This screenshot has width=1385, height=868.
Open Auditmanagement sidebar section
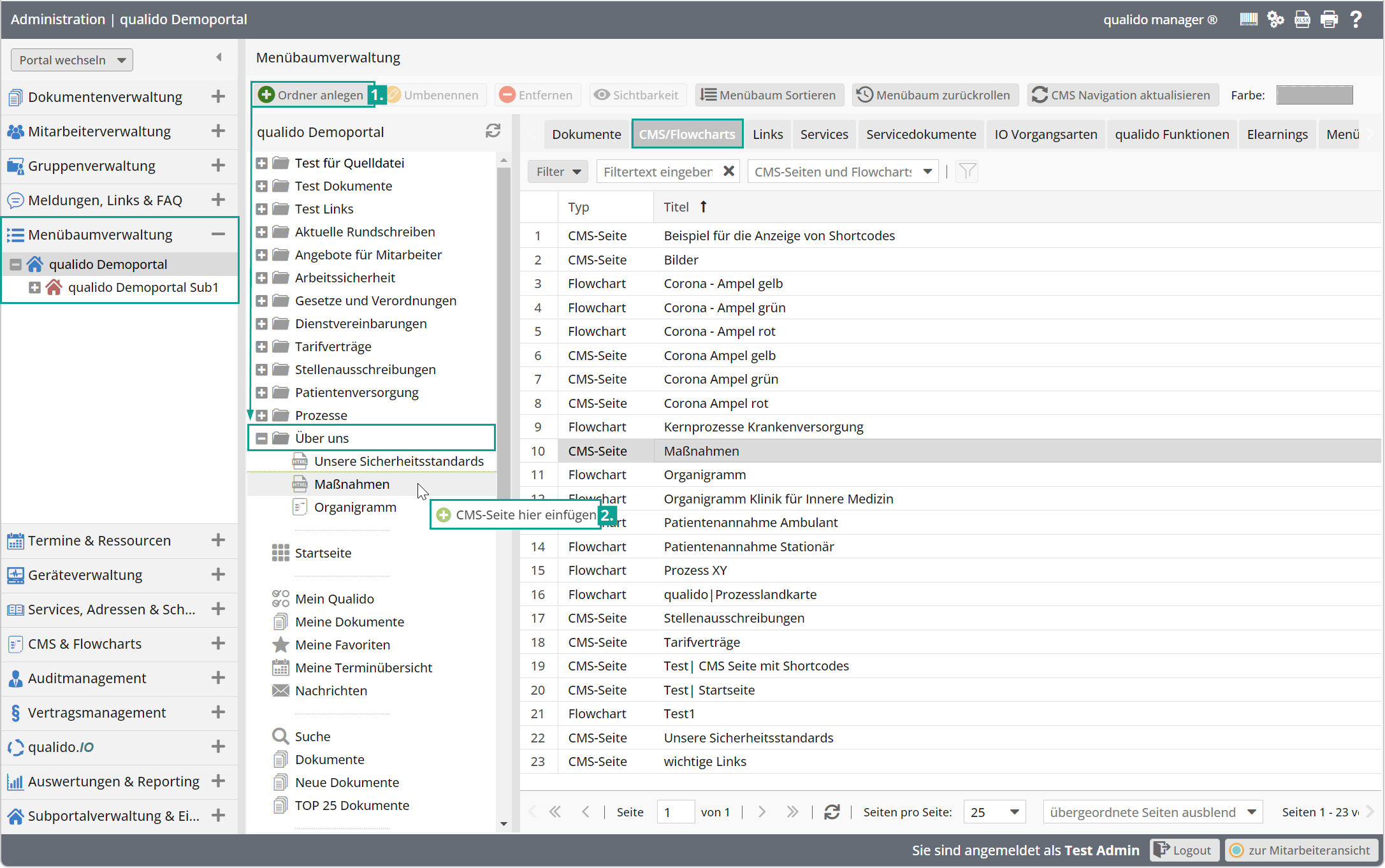(119, 678)
